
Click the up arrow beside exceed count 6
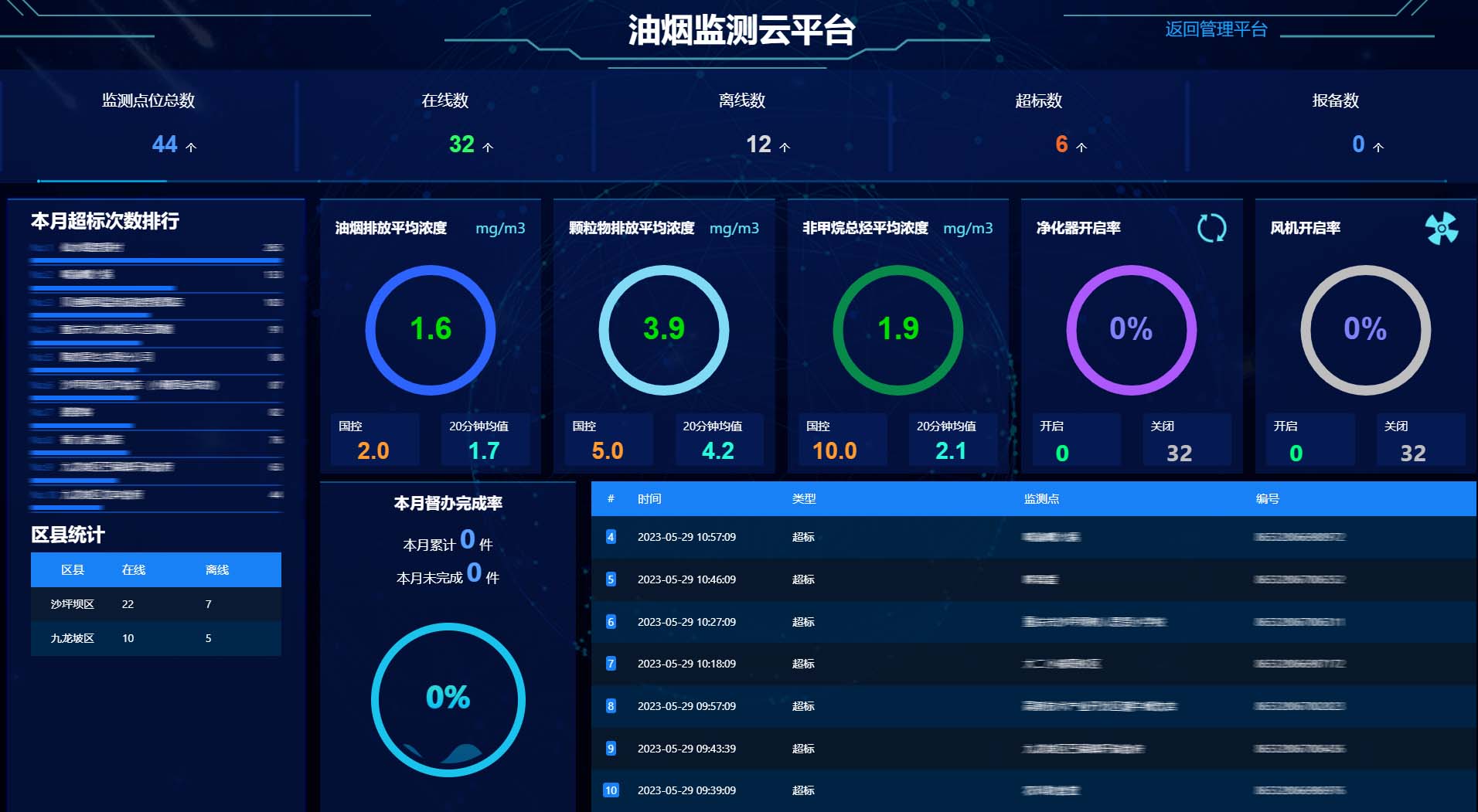[1081, 147]
